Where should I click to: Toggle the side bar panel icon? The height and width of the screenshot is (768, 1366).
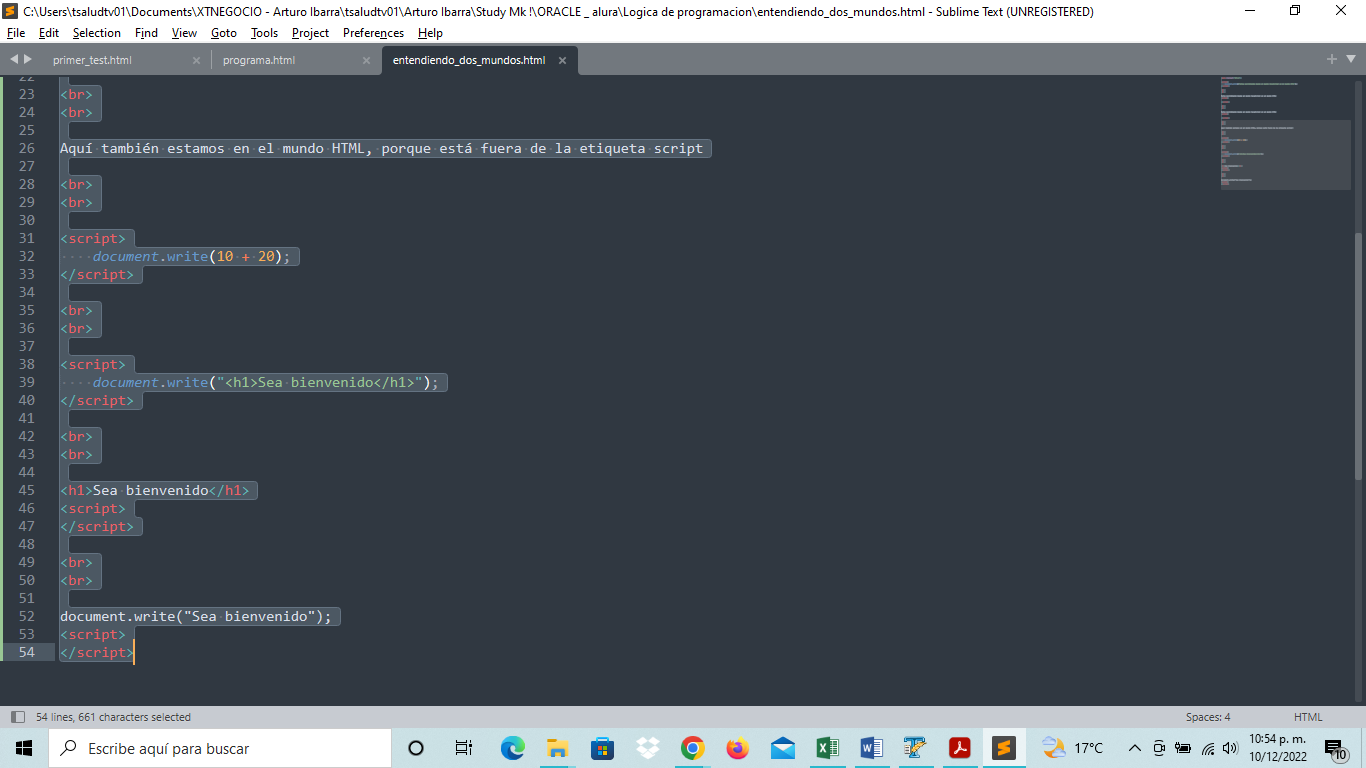[17, 717]
